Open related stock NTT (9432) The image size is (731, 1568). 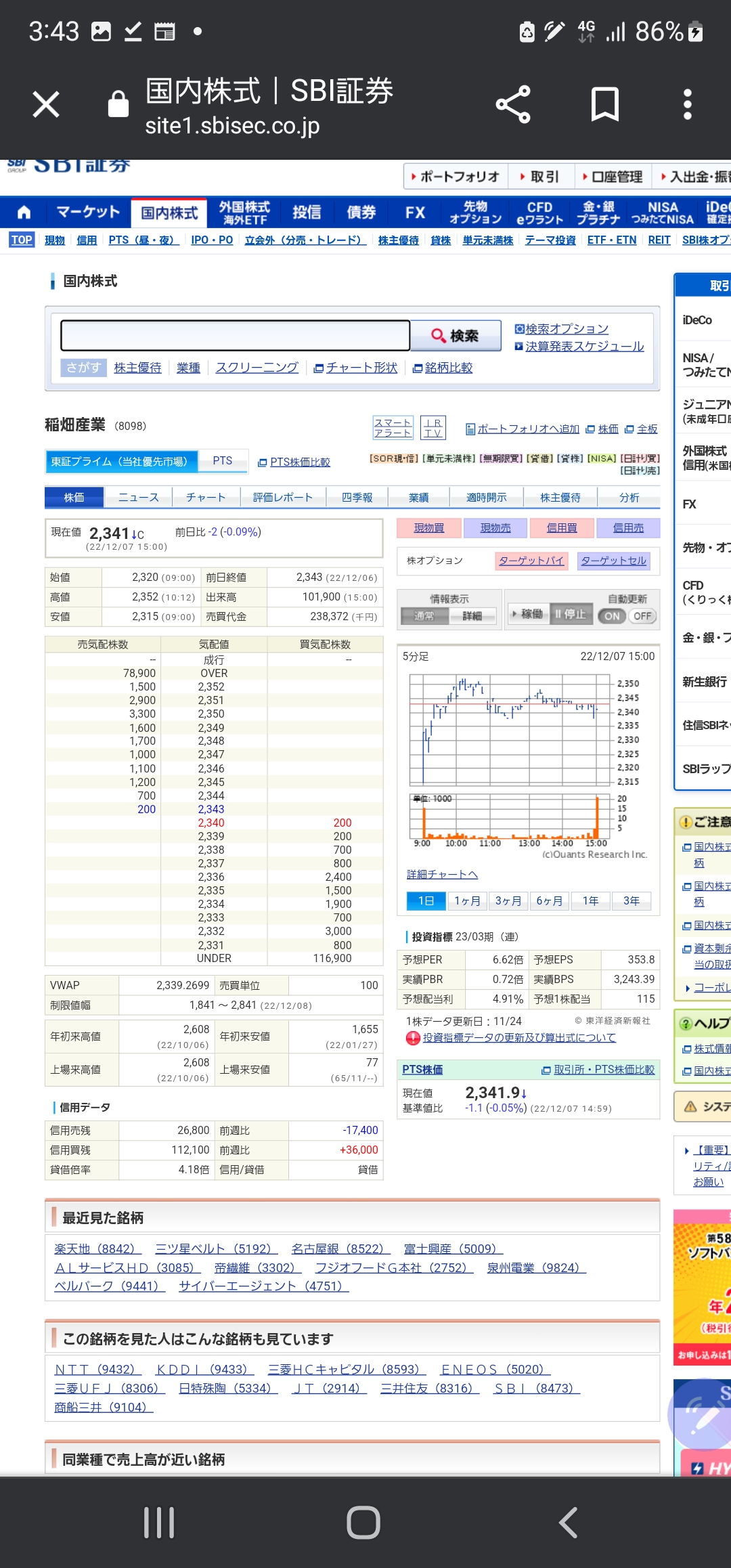97,1369
